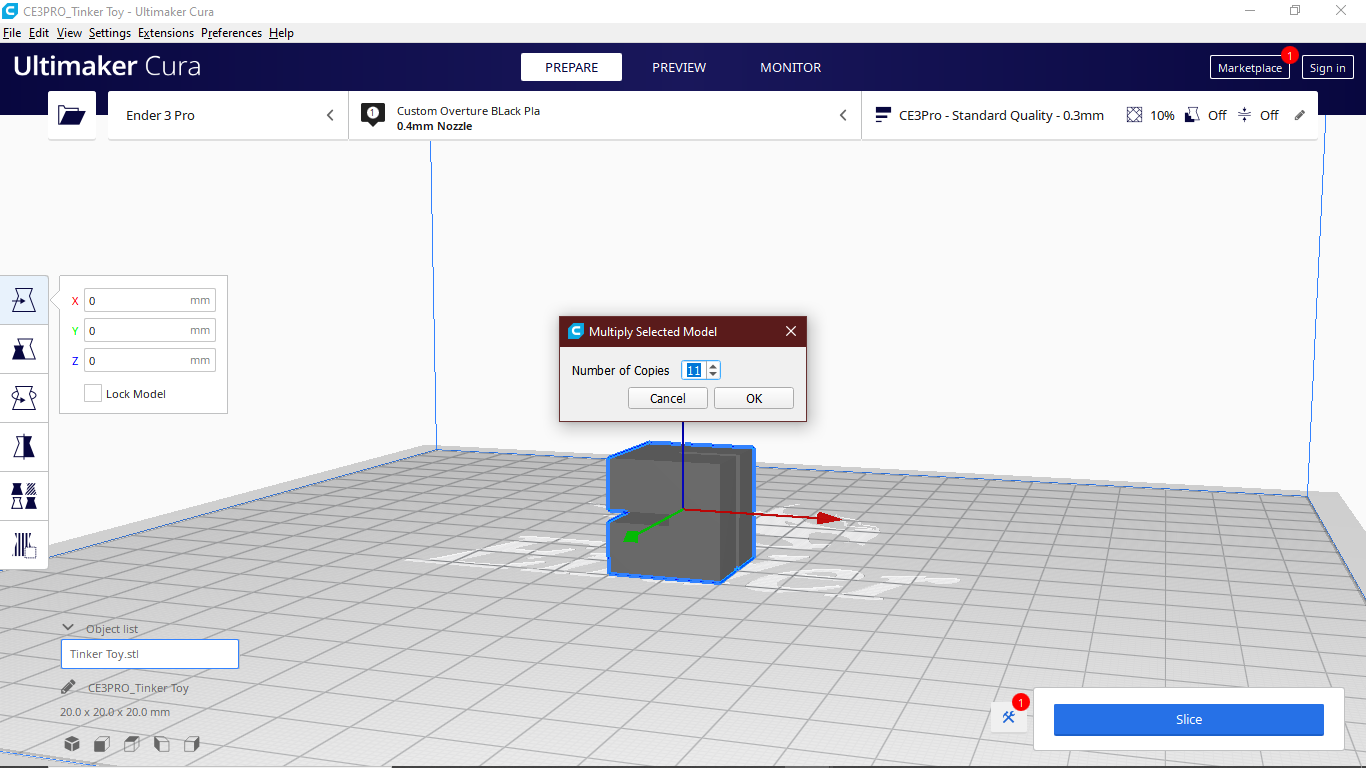Open the Edit menu
Screen dimensions: 1366x768
point(39,33)
